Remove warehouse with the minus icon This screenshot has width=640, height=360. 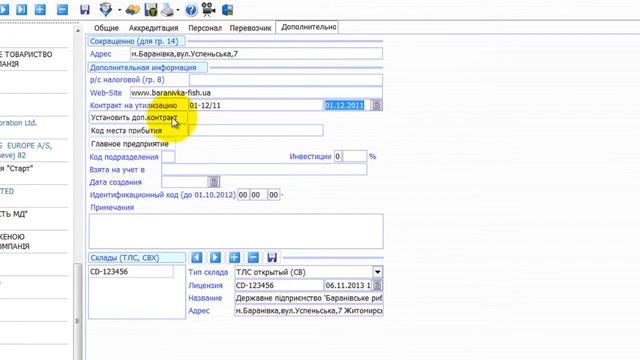click(x=253, y=258)
